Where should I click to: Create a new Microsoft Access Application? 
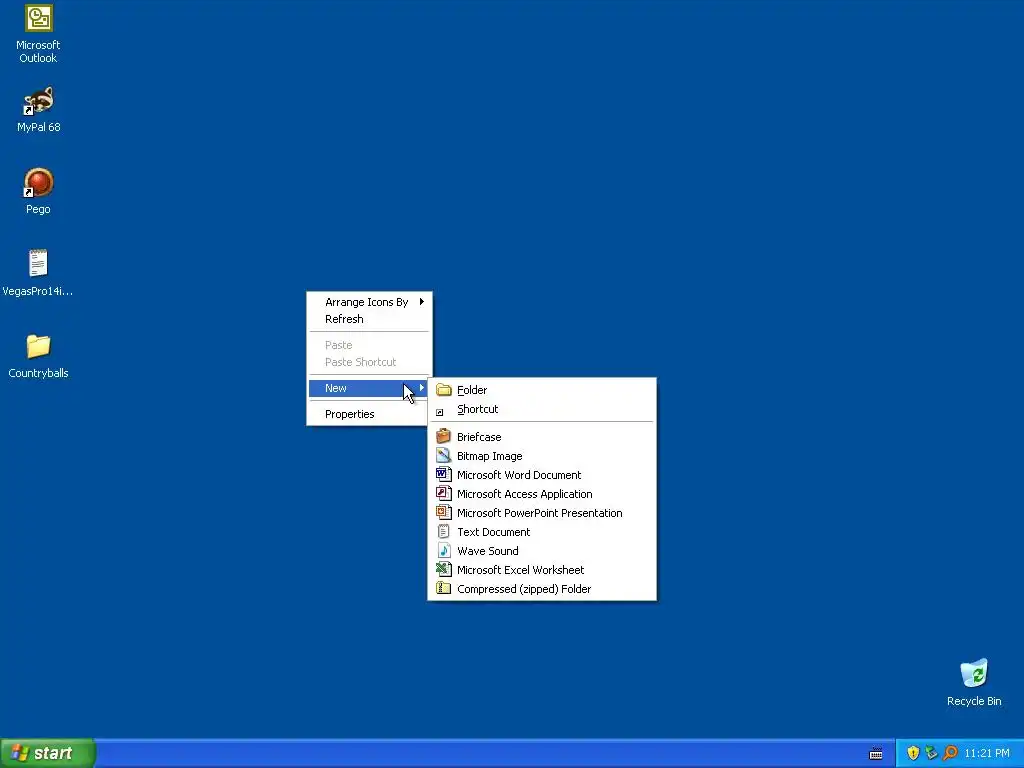point(542,494)
